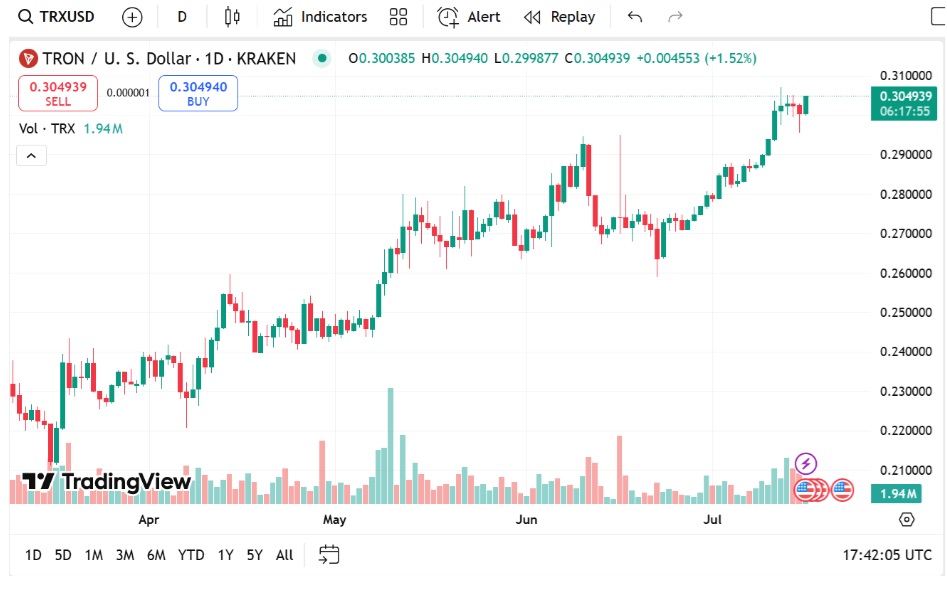947x602 pixels.
Task: Click the purple lightning event icon
Action: coord(806,463)
